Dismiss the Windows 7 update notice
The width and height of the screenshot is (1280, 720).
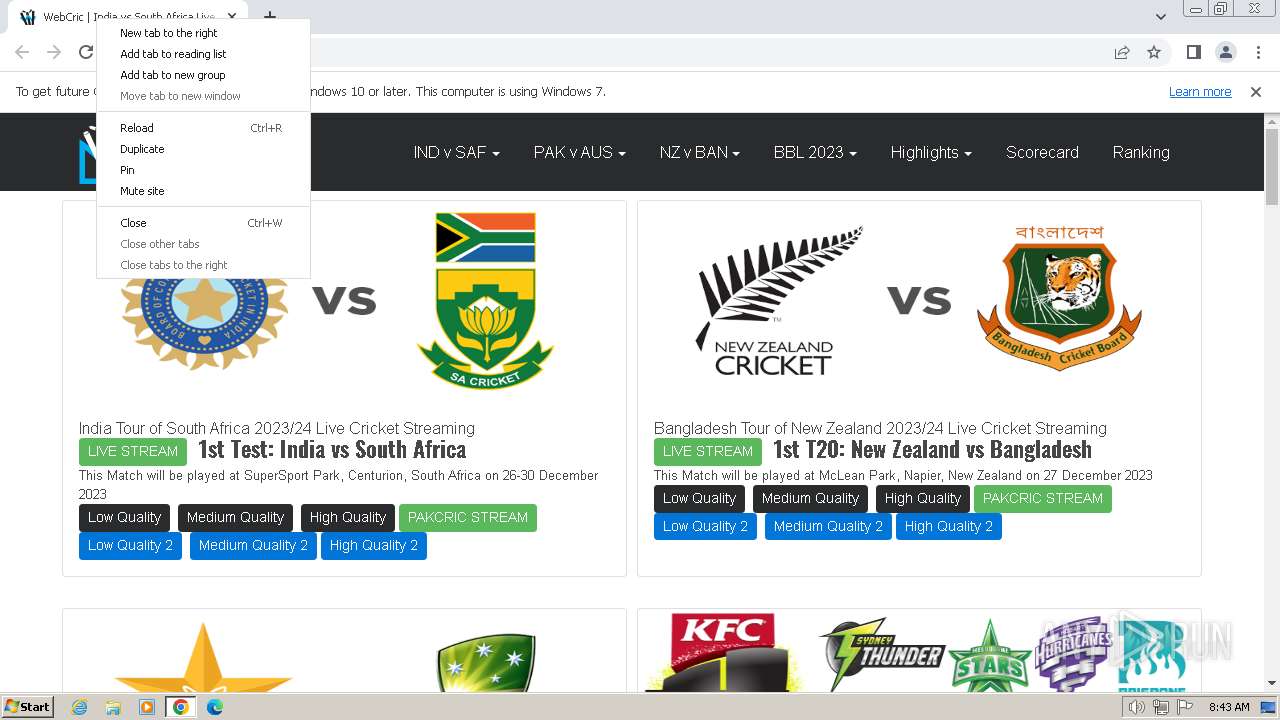[x=1256, y=92]
